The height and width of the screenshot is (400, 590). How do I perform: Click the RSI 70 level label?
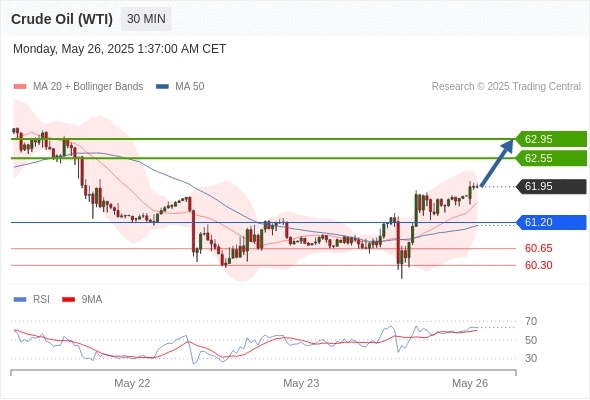coord(531,321)
